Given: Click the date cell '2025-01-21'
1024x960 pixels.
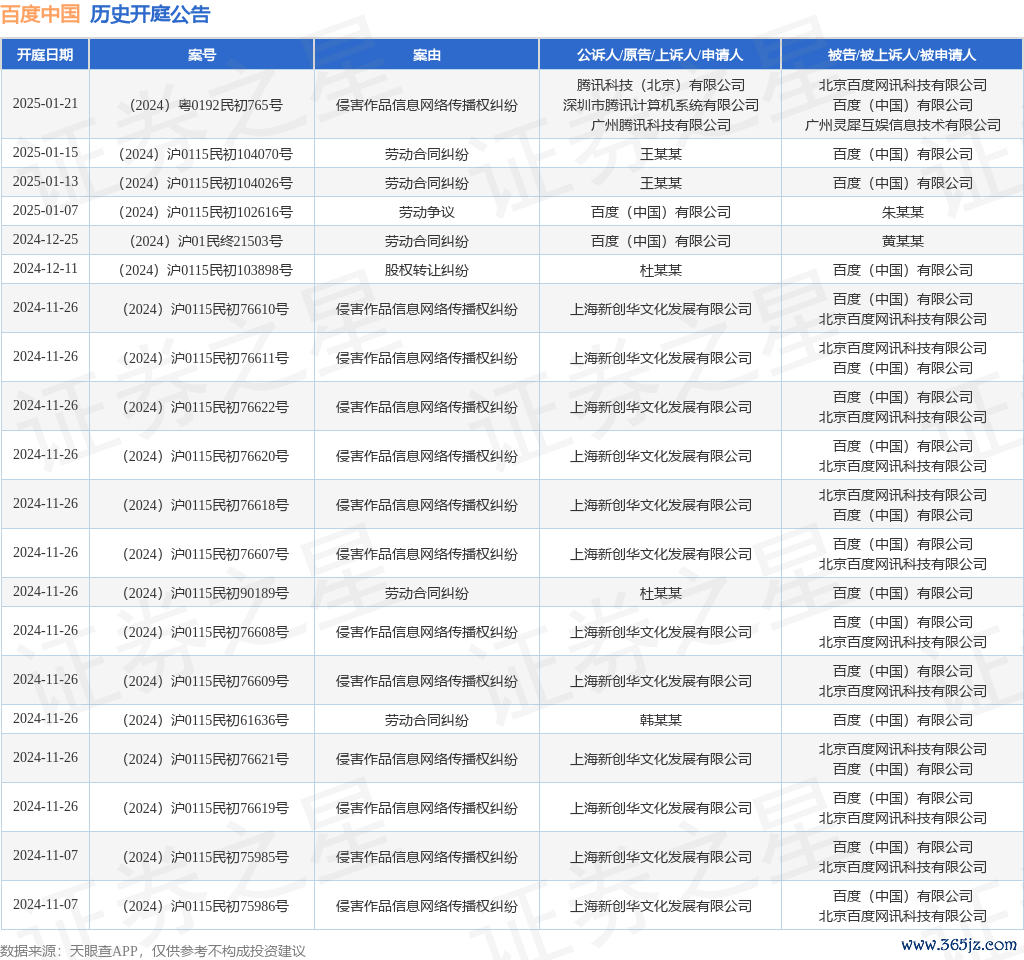Looking at the screenshot, I should click(45, 104).
